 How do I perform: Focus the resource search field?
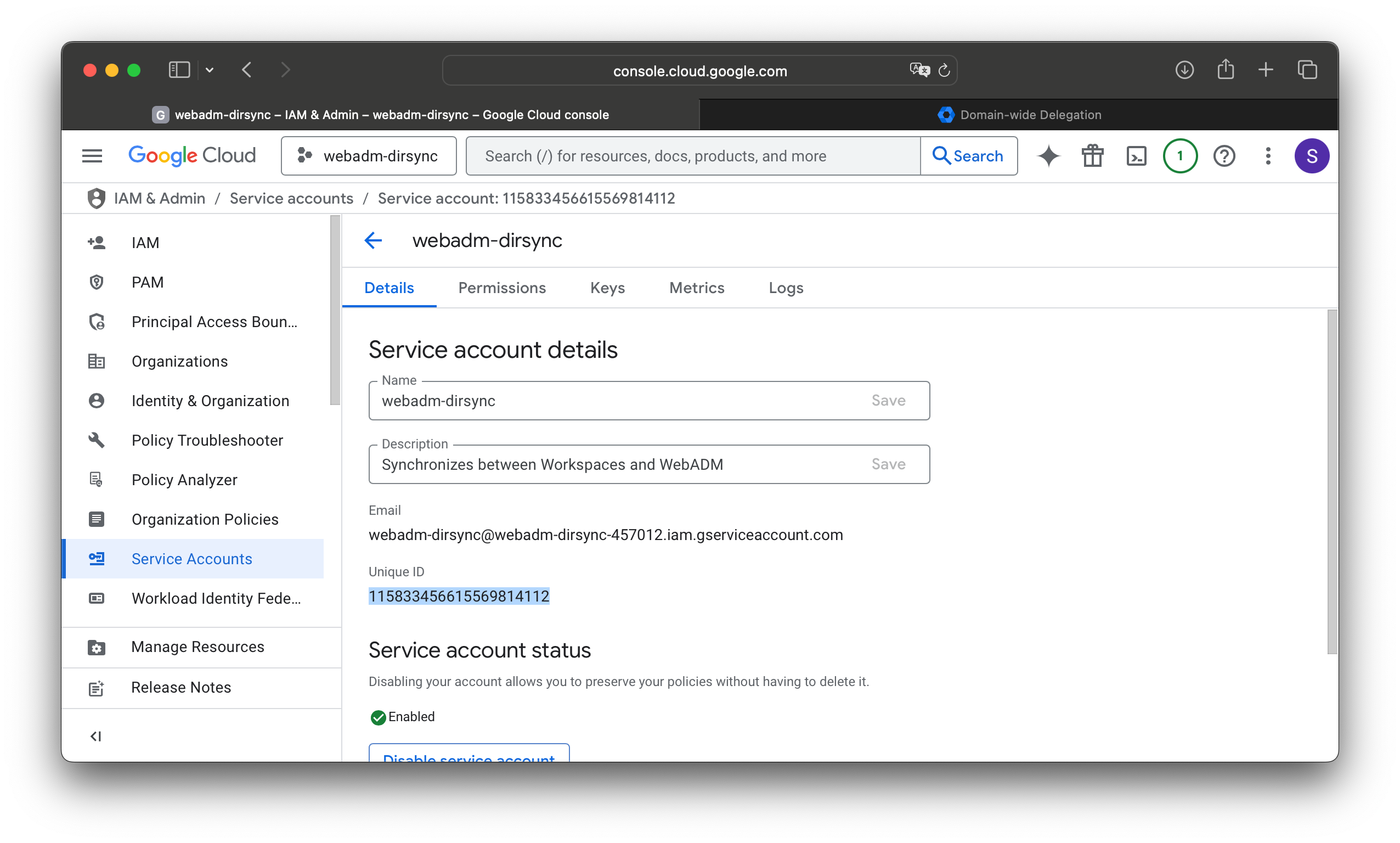(x=692, y=156)
